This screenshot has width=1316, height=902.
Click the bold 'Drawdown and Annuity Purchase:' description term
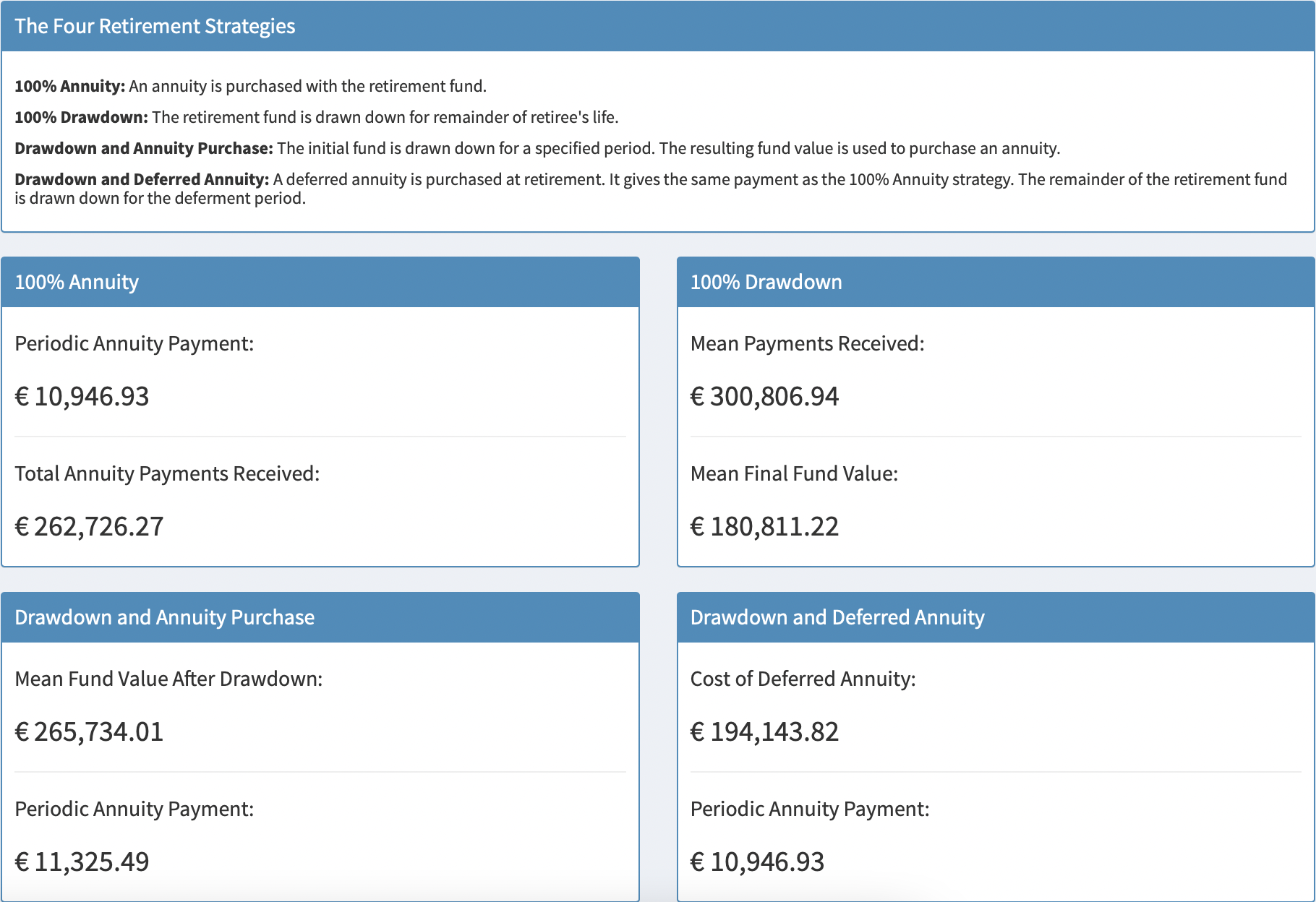[143, 148]
